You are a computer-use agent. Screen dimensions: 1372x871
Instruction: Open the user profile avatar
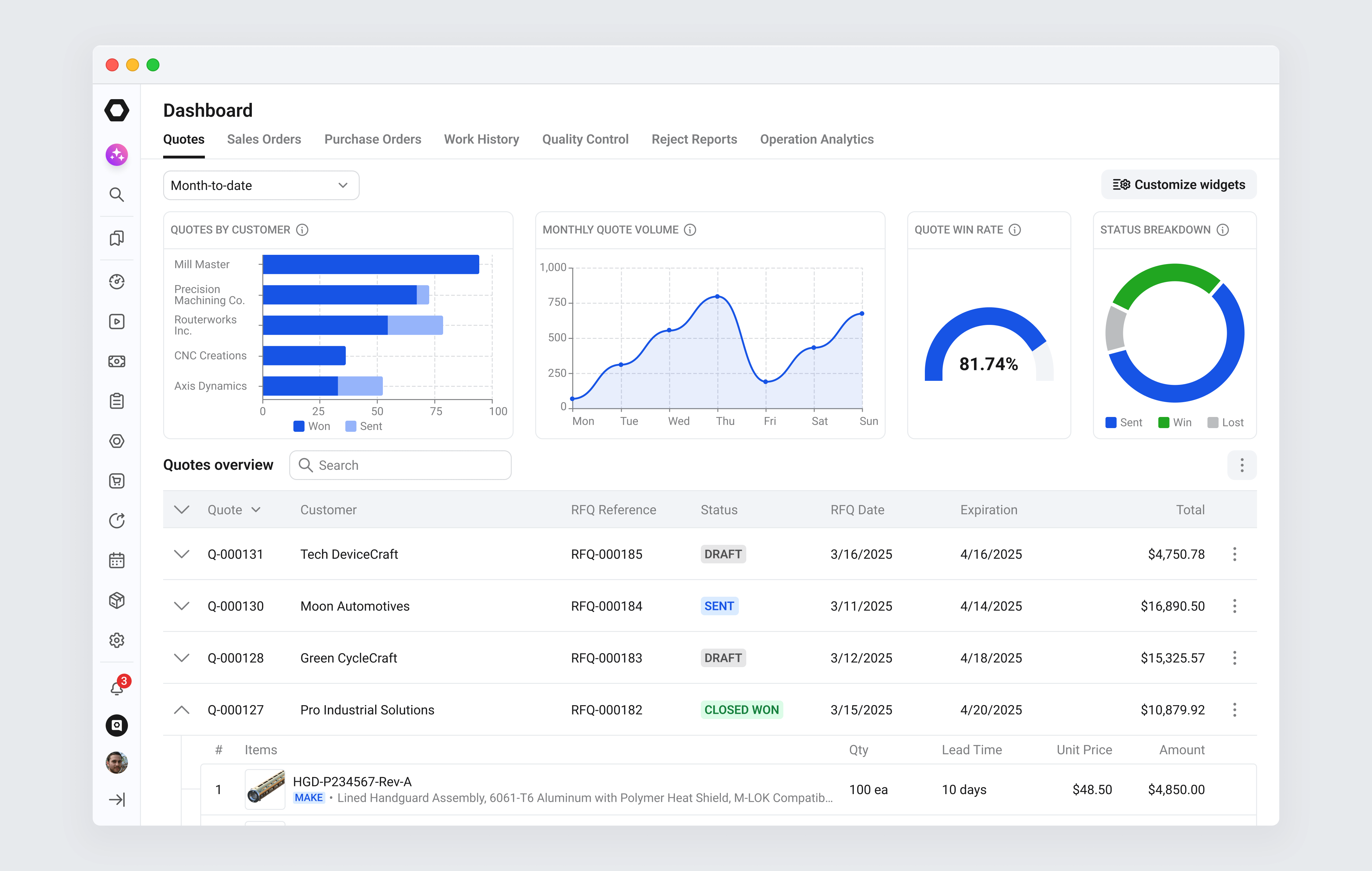[117, 762]
